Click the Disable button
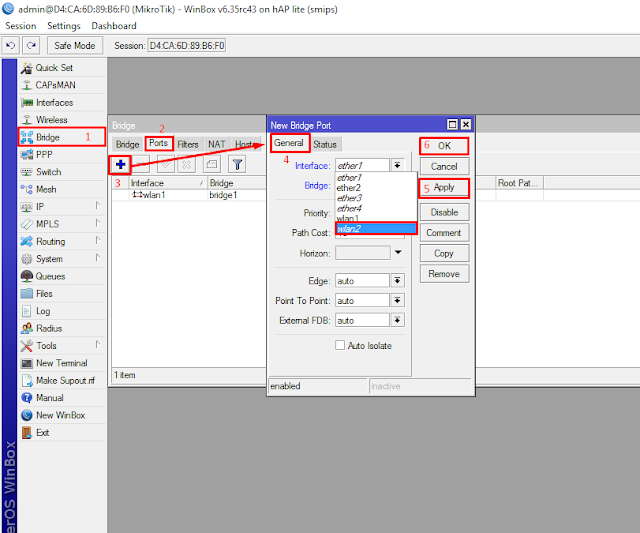Screen dimensions: 640x533 (x=444, y=212)
